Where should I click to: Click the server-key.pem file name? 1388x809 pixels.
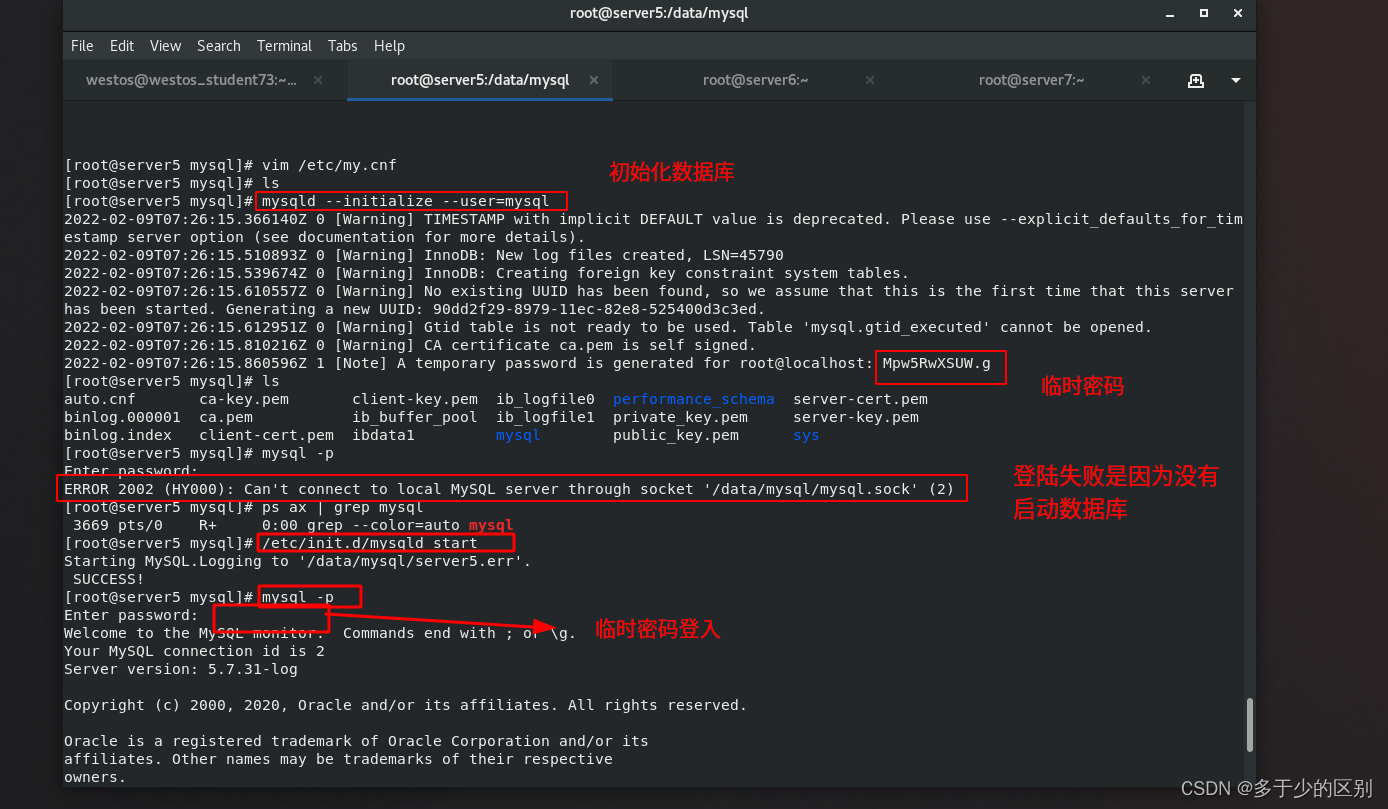(856, 417)
